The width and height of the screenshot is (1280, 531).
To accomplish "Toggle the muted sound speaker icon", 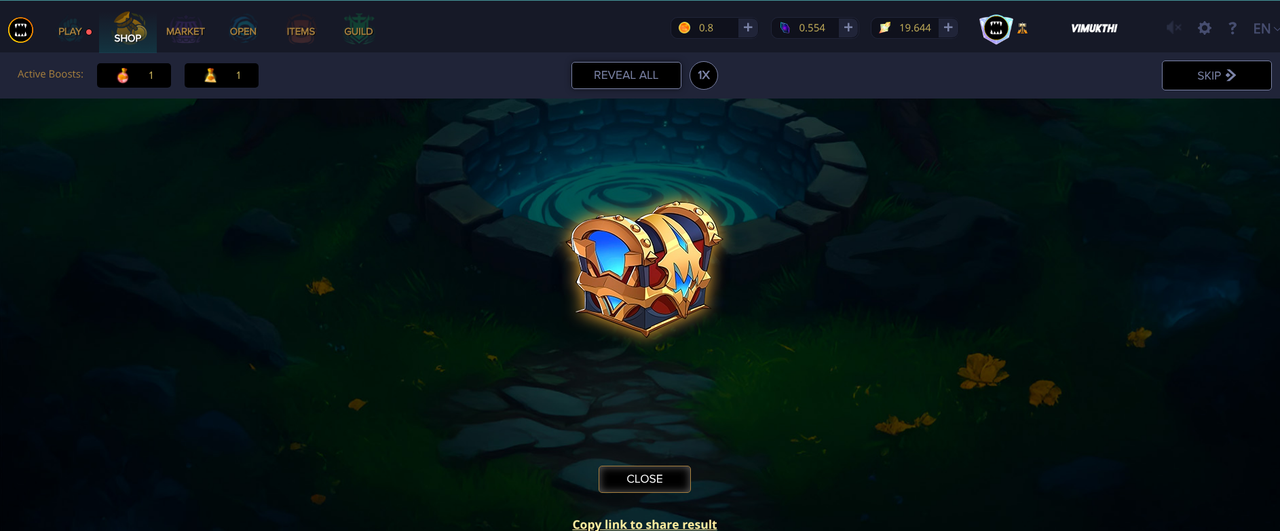I will (1174, 28).
